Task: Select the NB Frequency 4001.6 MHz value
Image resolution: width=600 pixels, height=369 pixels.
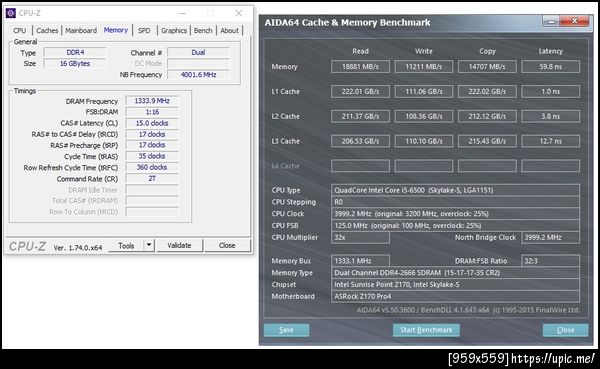Action: tap(198, 75)
